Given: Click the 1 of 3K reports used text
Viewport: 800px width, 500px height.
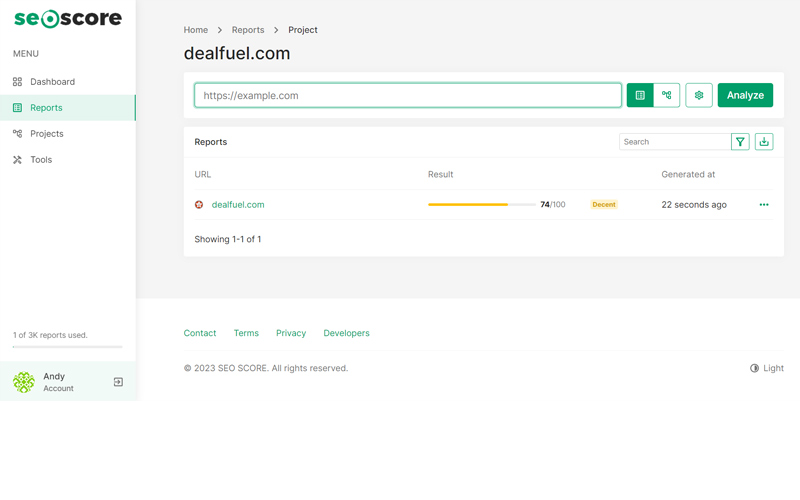Looking at the screenshot, I should [x=50, y=335].
